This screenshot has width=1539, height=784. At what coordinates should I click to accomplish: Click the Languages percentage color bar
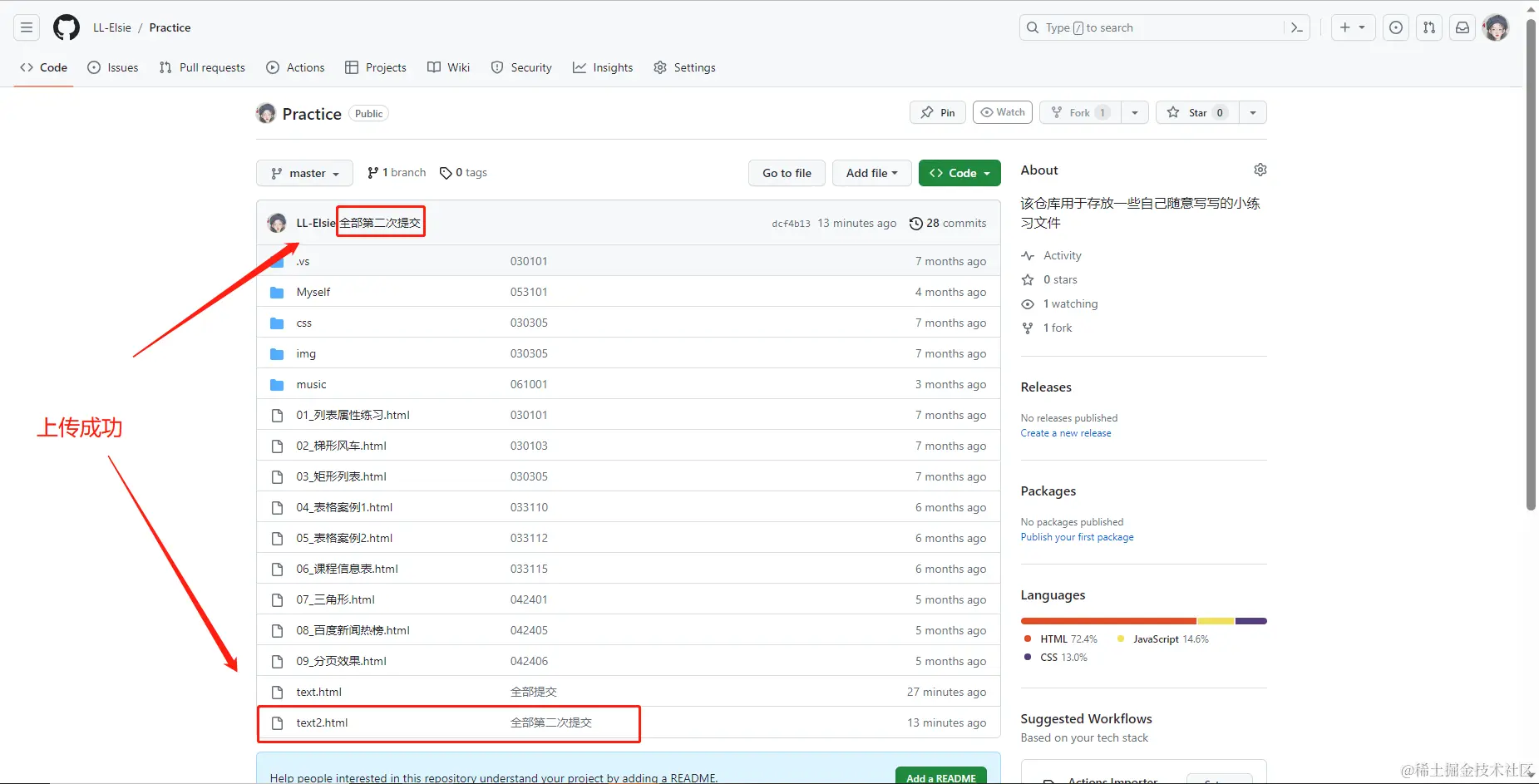[1143, 621]
